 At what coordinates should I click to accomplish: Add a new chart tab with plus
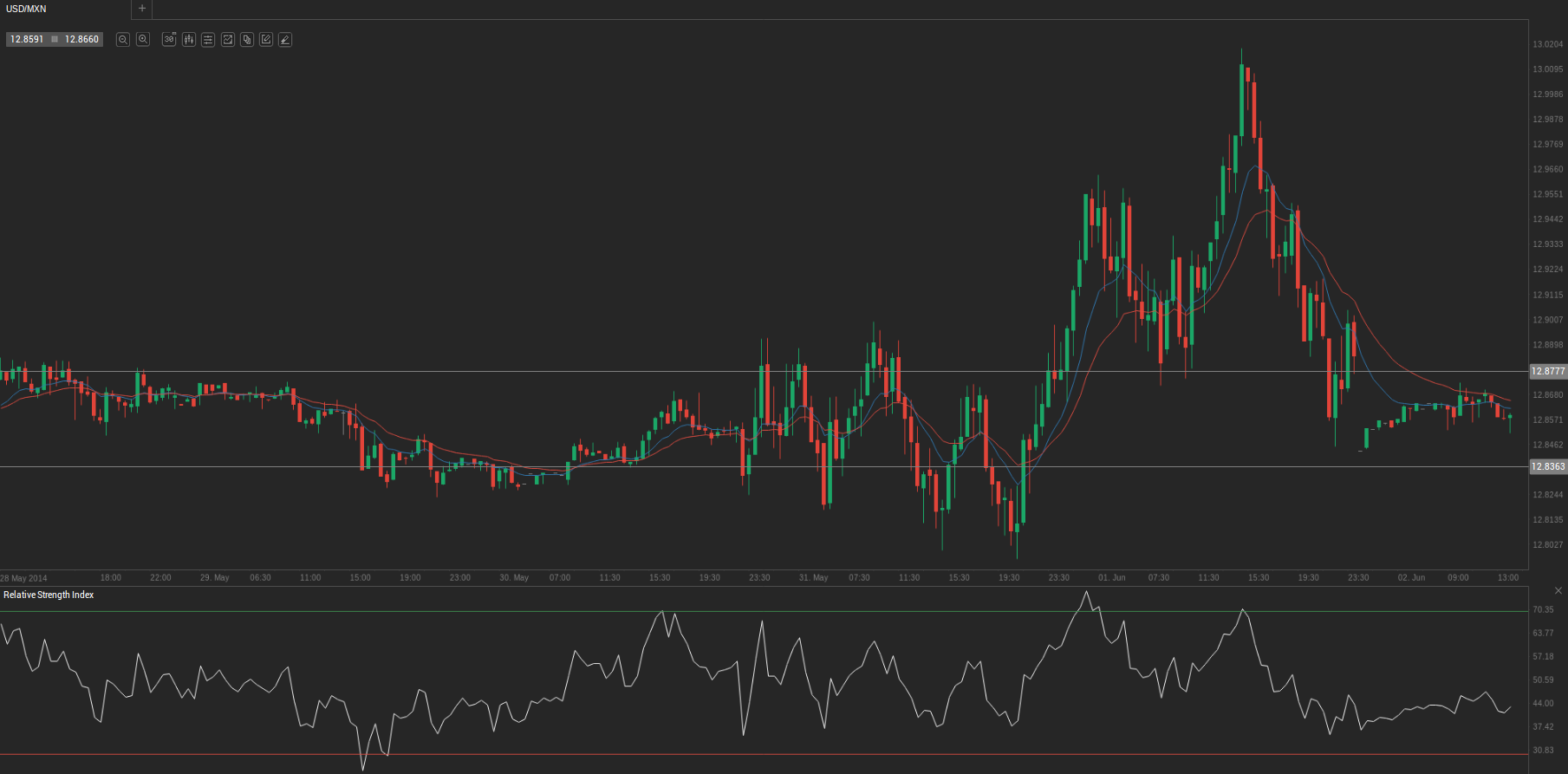(142, 9)
